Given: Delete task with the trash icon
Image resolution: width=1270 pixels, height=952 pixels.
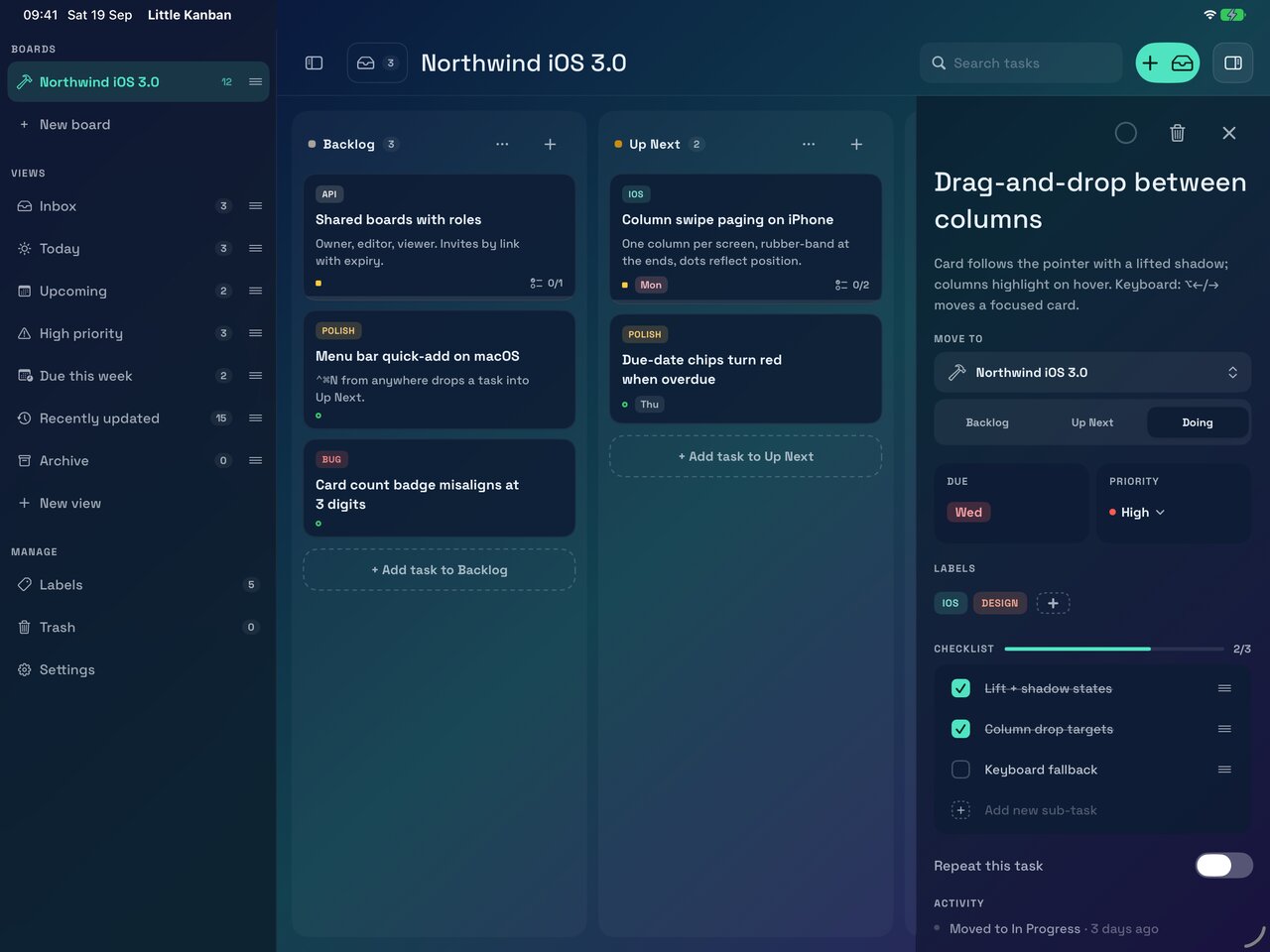Looking at the screenshot, I should pos(1177,133).
